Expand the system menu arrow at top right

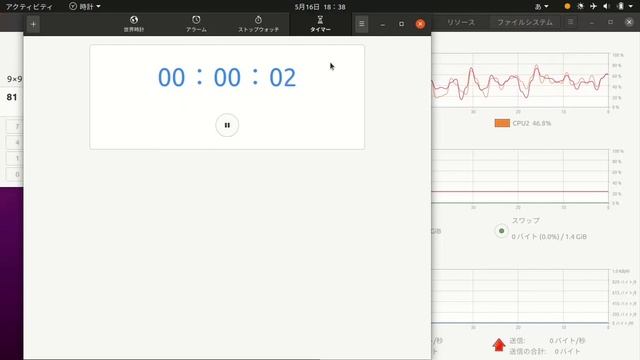(x=631, y=7)
